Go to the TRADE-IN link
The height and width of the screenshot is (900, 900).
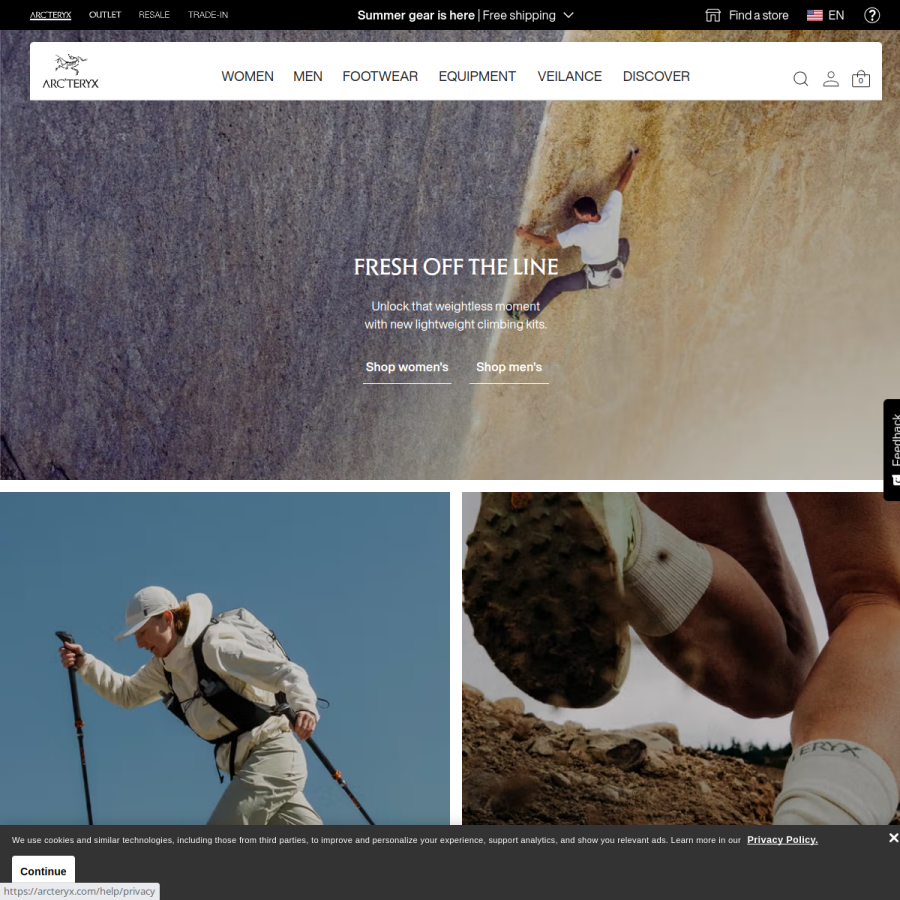[x=208, y=15]
